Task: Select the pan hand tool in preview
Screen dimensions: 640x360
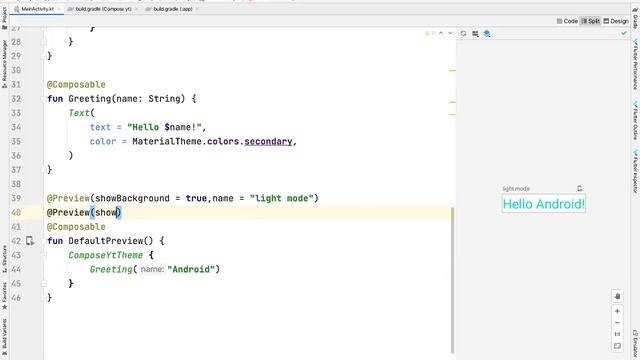Action: point(617,296)
